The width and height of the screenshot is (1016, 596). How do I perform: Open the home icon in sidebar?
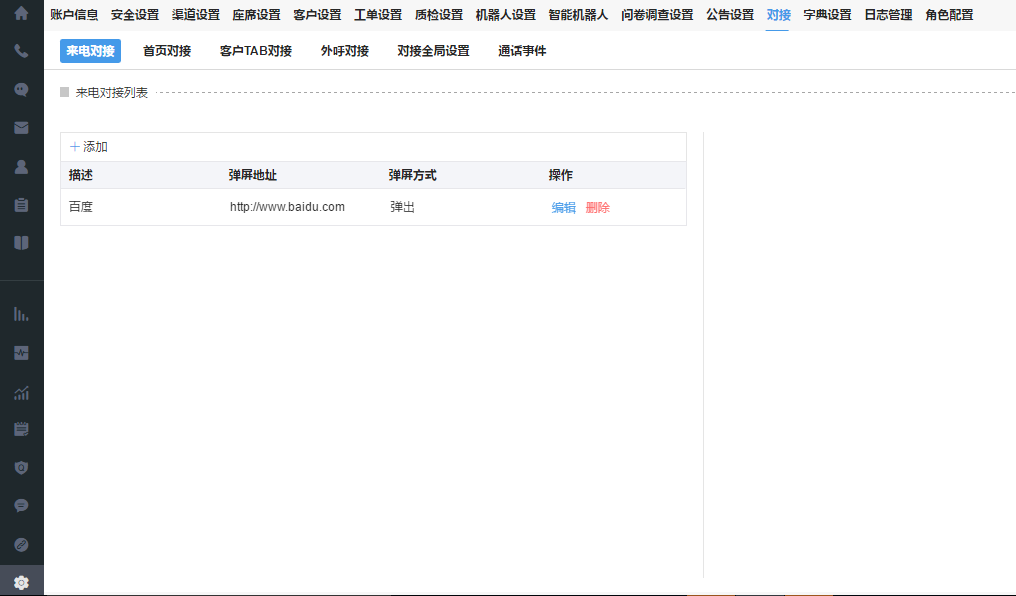21,13
